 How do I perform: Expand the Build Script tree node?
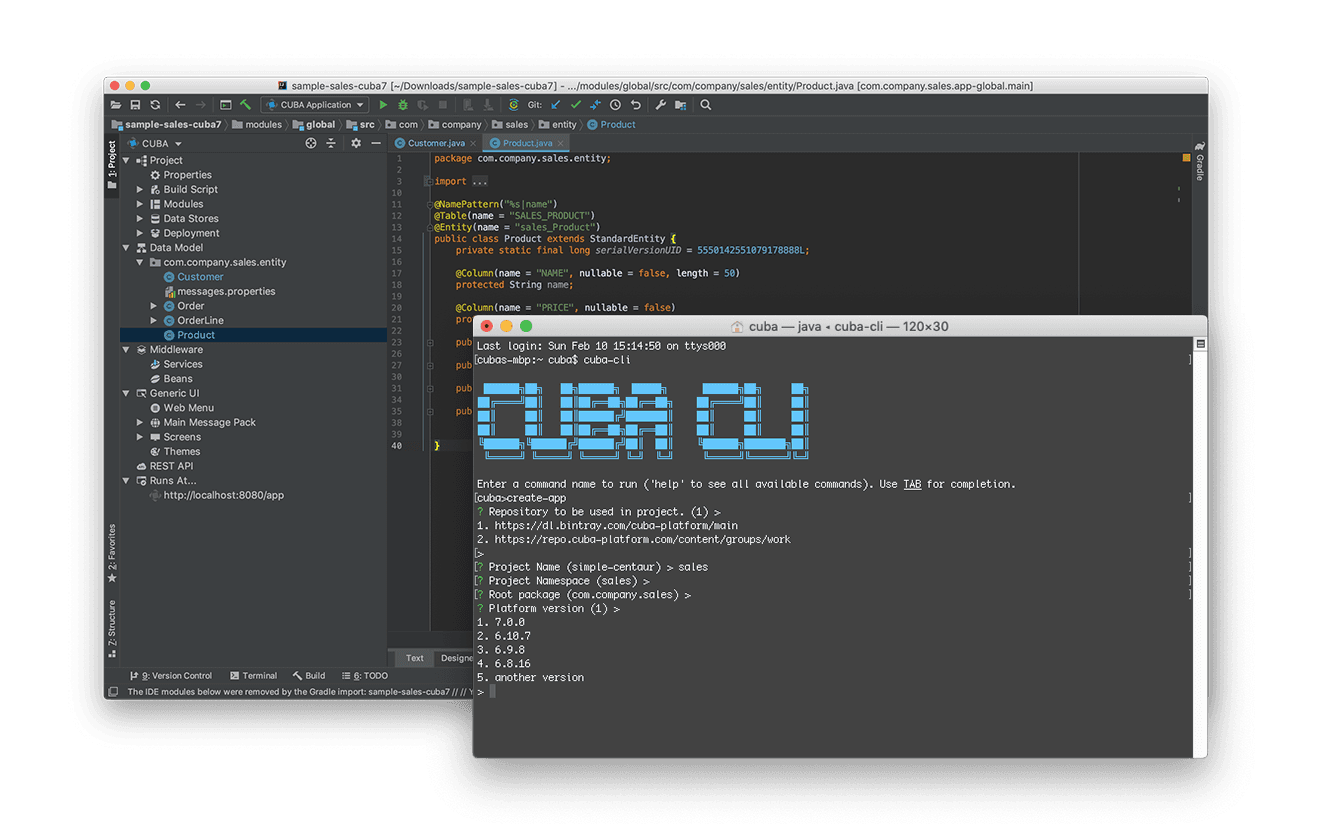pyautogui.click(x=140, y=189)
